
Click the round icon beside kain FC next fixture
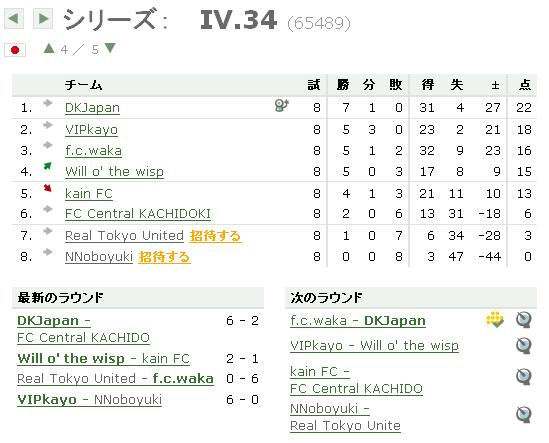click(x=524, y=377)
